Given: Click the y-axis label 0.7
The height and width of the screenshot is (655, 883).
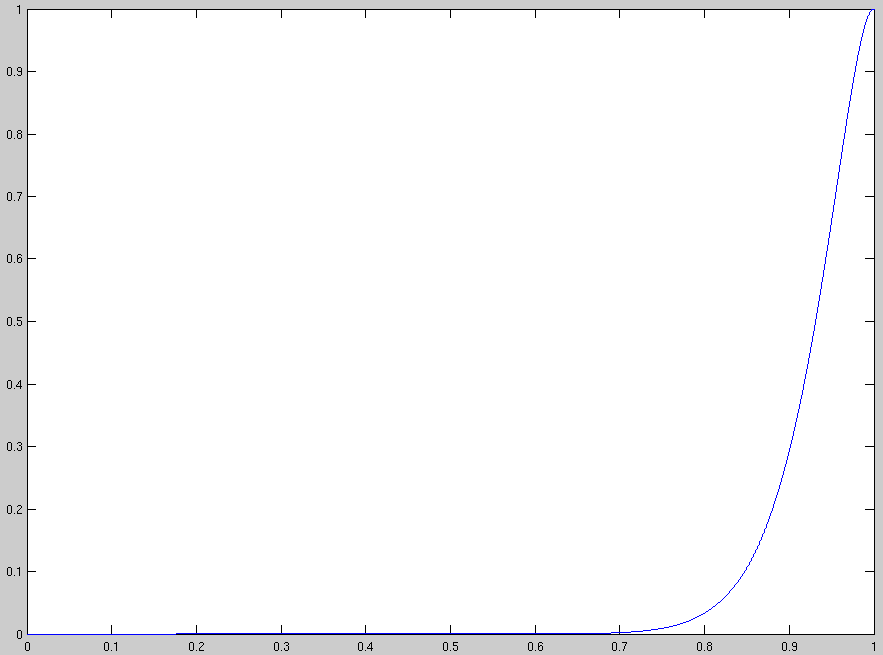Looking at the screenshot, I should [x=14, y=197].
